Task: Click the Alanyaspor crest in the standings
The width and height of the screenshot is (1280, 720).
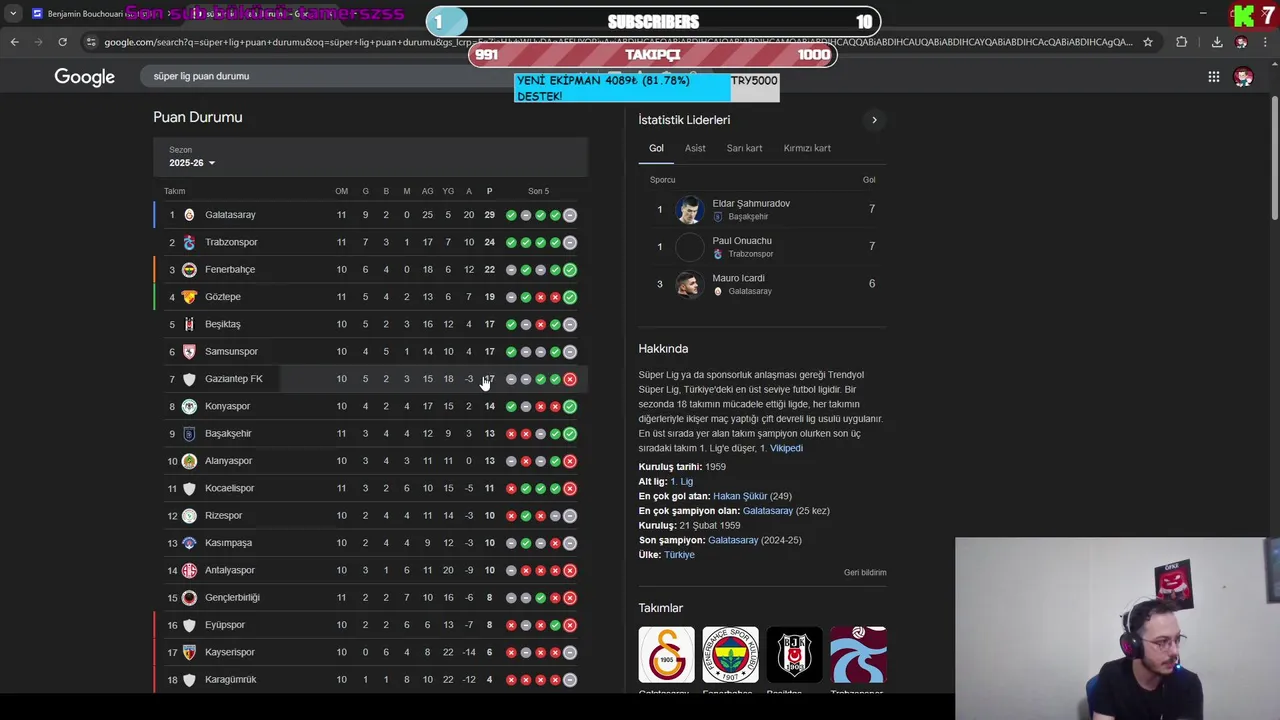Action: [189, 461]
